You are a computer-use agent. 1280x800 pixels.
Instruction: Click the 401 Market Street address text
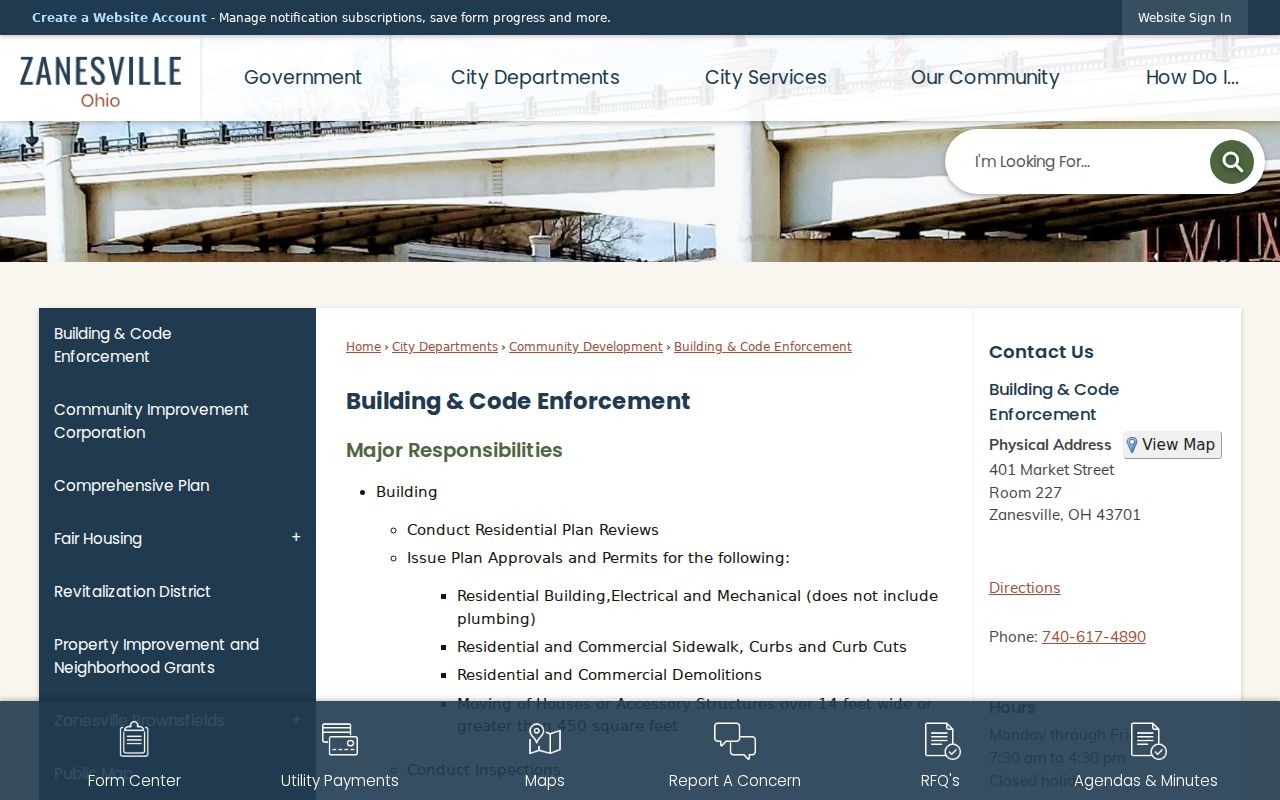(x=1051, y=470)
